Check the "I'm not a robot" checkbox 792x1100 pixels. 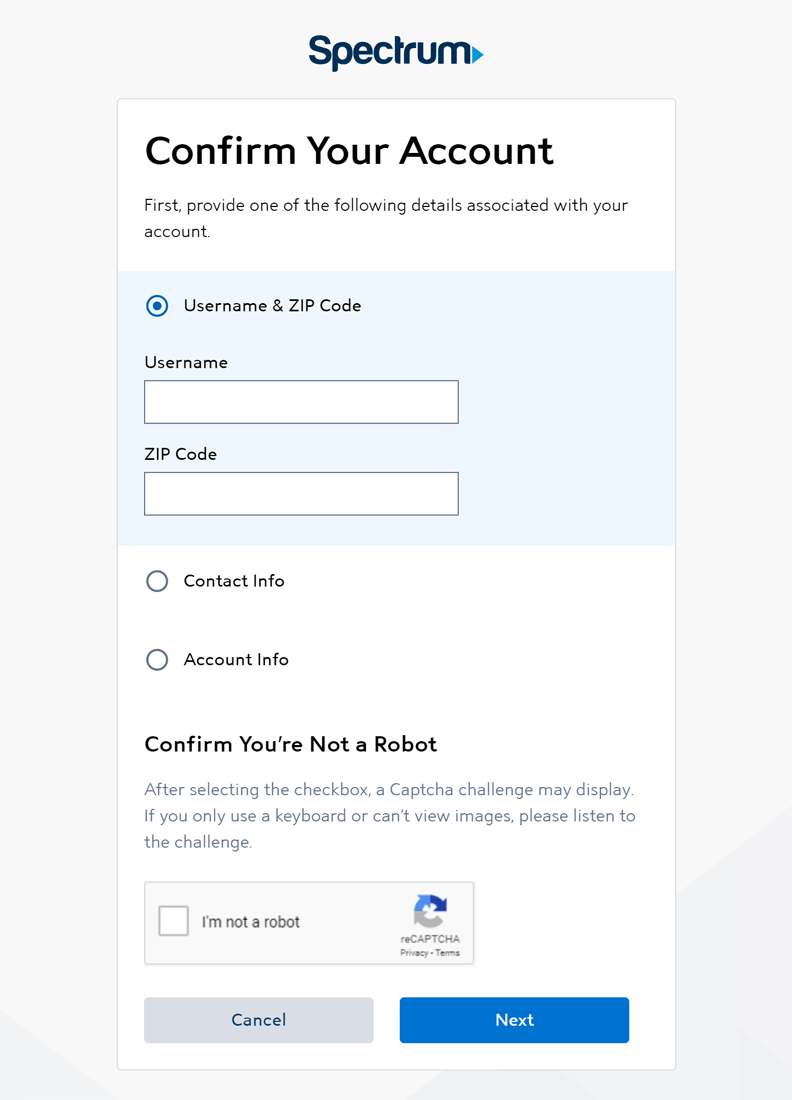click(173, 921)
